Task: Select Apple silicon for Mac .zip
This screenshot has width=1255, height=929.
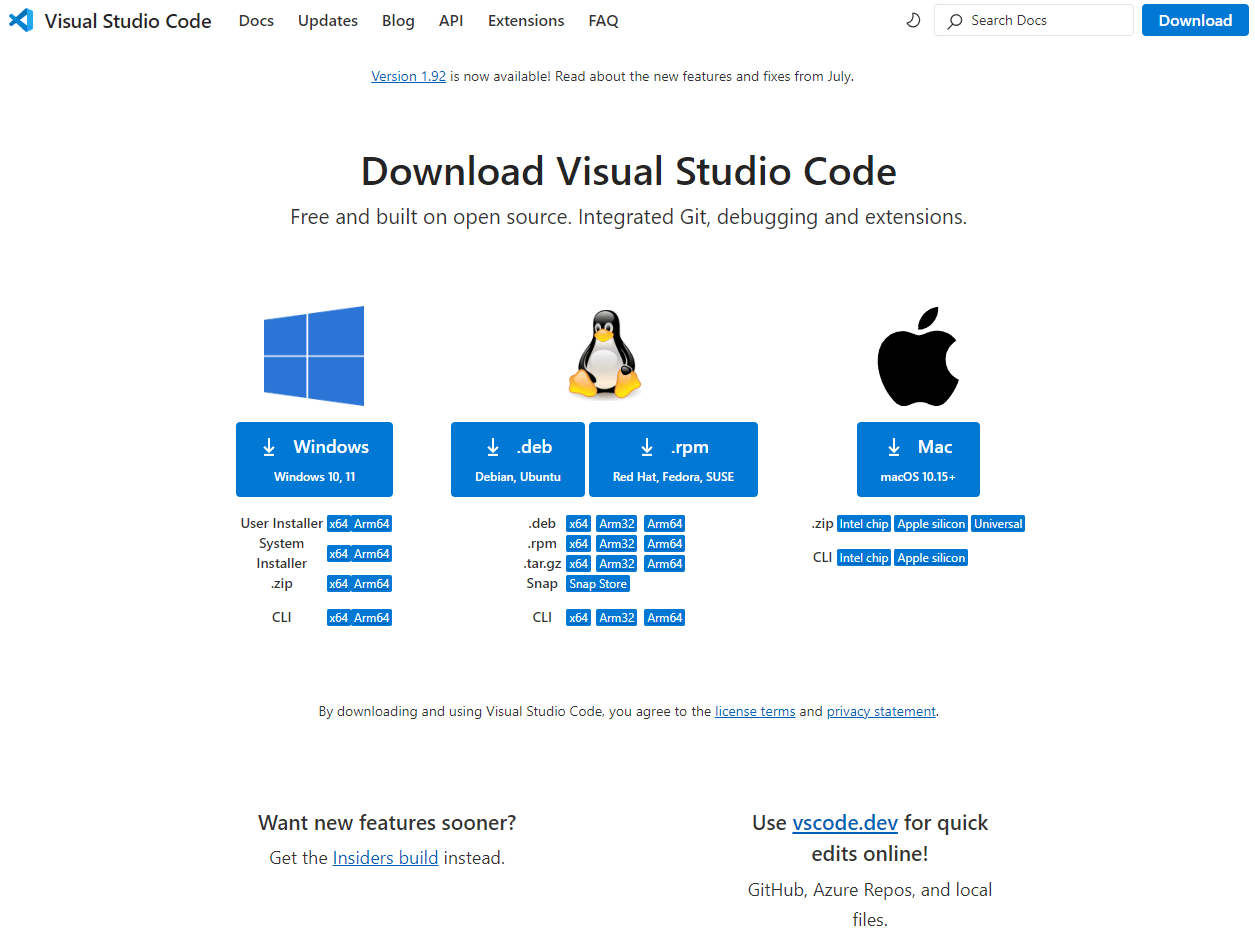Action: pyautogui.click(x=931, y=524)
